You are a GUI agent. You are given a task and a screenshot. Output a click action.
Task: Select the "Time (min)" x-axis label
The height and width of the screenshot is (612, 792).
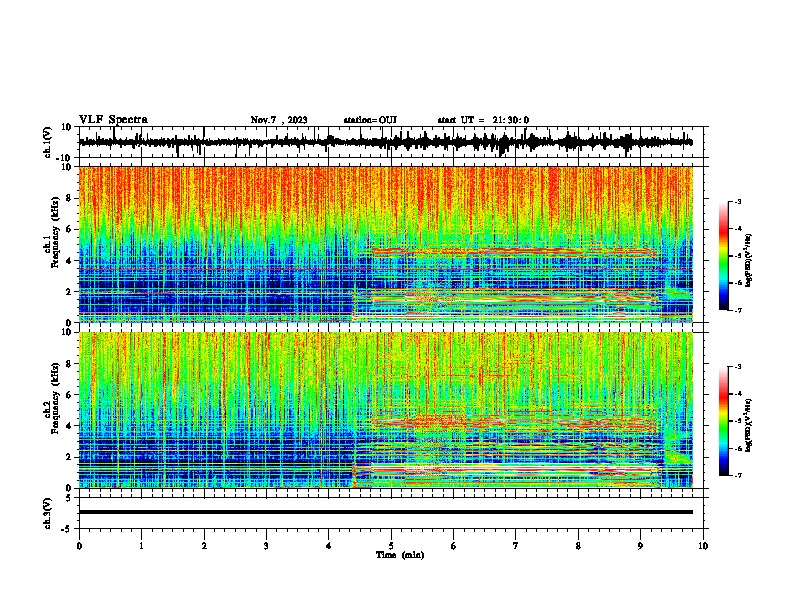[400, 555]
